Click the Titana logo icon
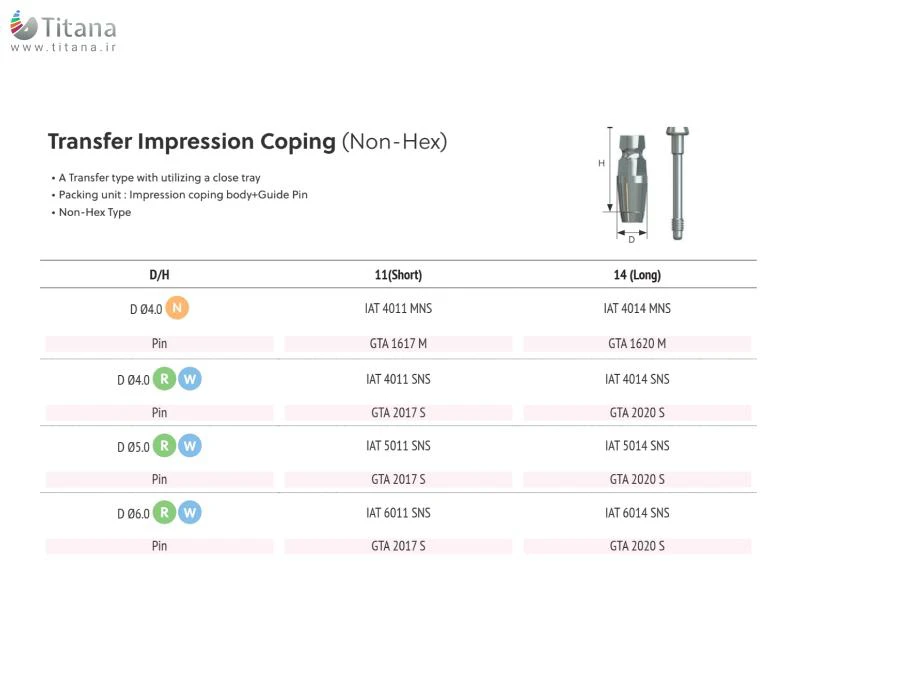The image size is (901, 685). point(24,27)
